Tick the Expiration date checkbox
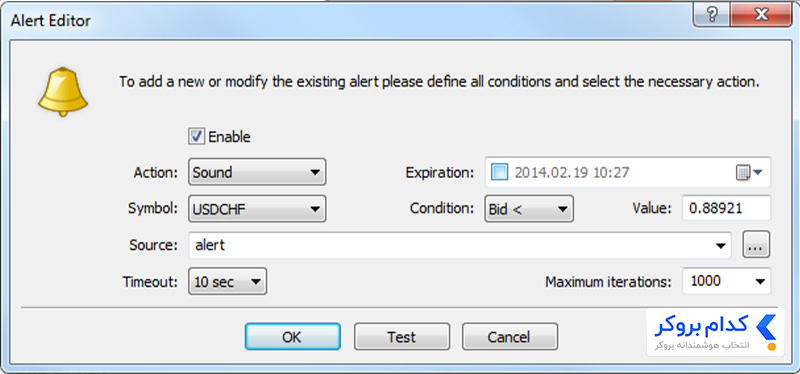This screenshot has width=800, height=374. click(x=499, y=172)
